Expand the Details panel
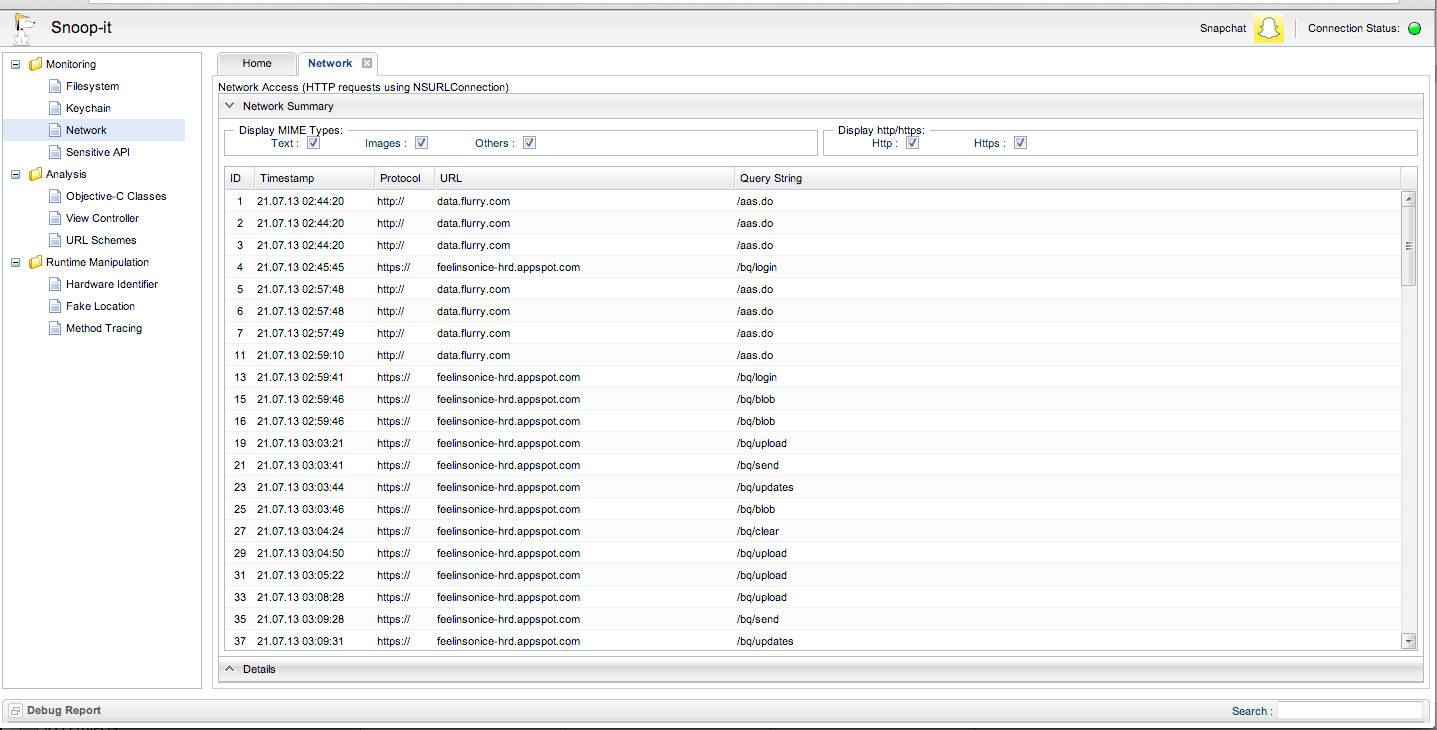Image resolution: width=1437 pixels, height=730 pixels. pyautogui.click(x=229, y=669)
